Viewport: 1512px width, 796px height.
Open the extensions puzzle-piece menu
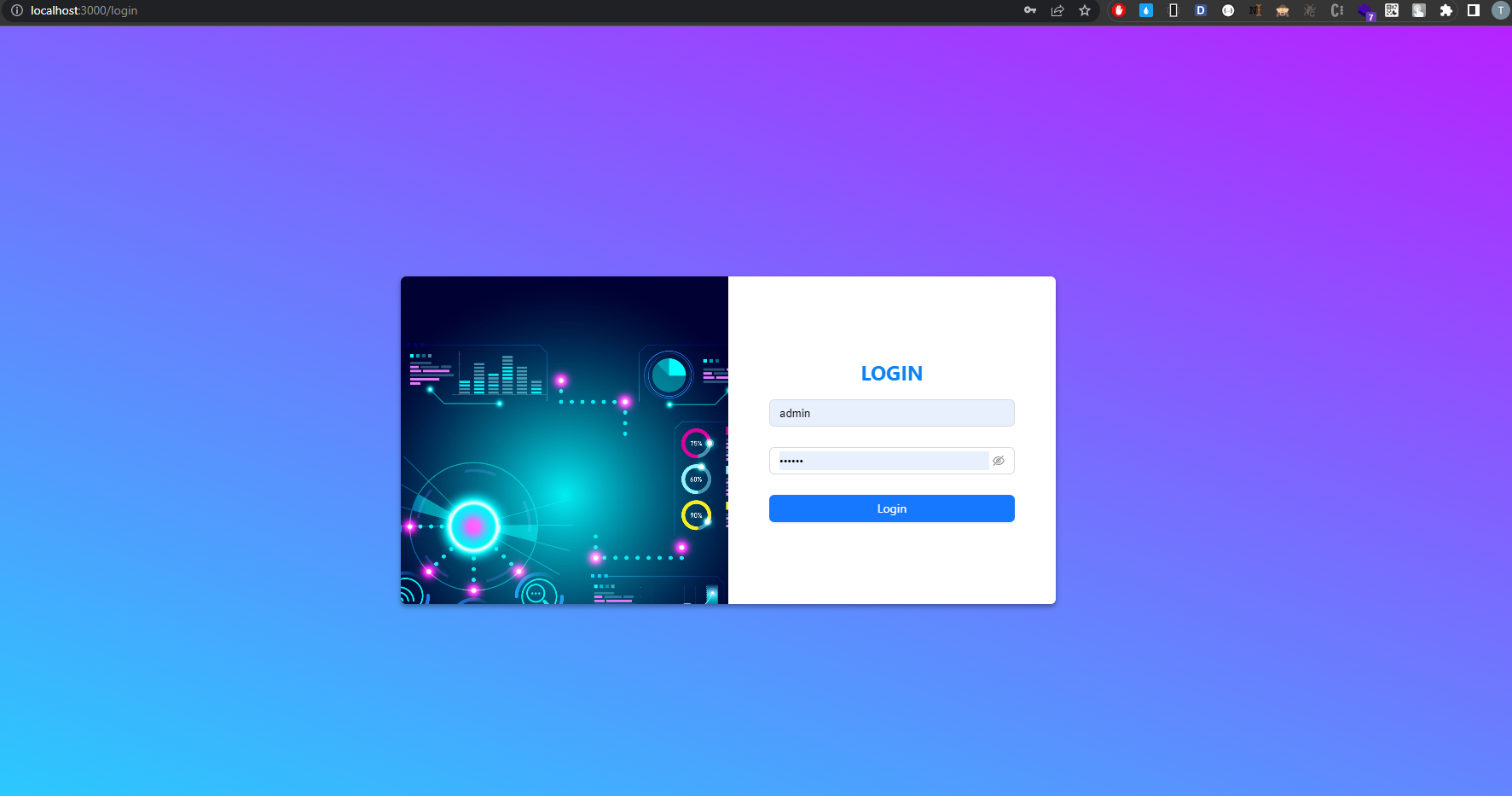pyautogui.click(x=1445, y=11)
